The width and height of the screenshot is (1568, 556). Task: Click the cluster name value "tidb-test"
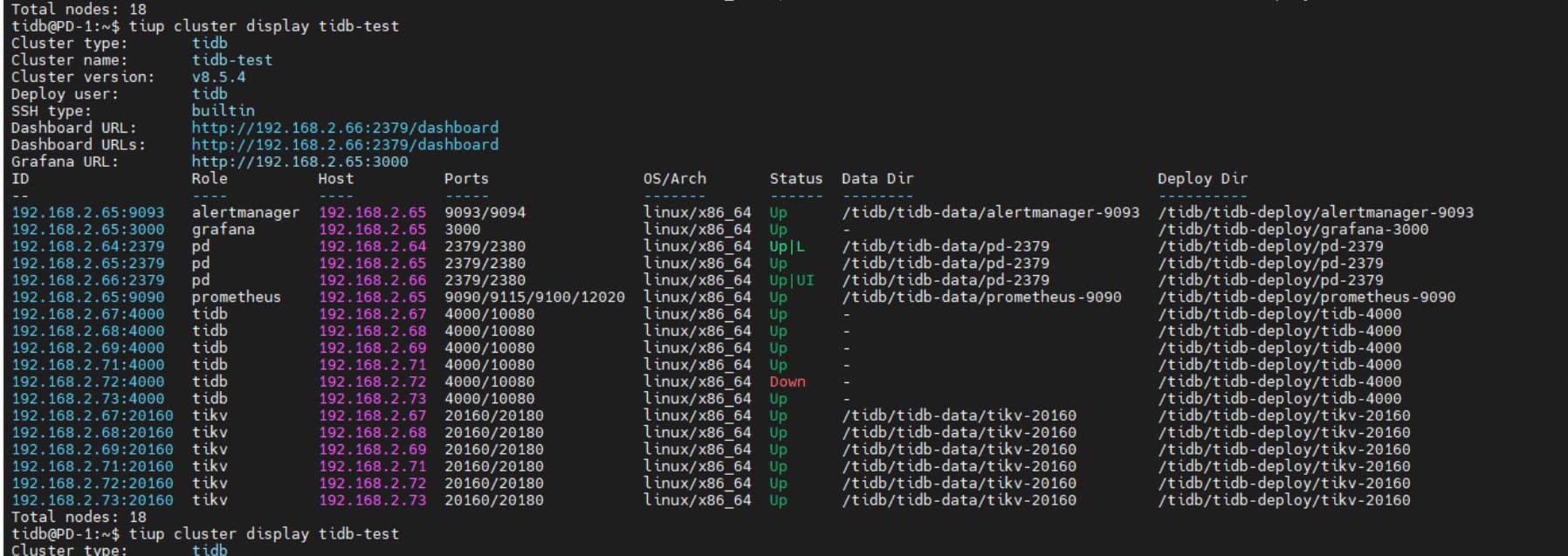[x=232, y=60]
